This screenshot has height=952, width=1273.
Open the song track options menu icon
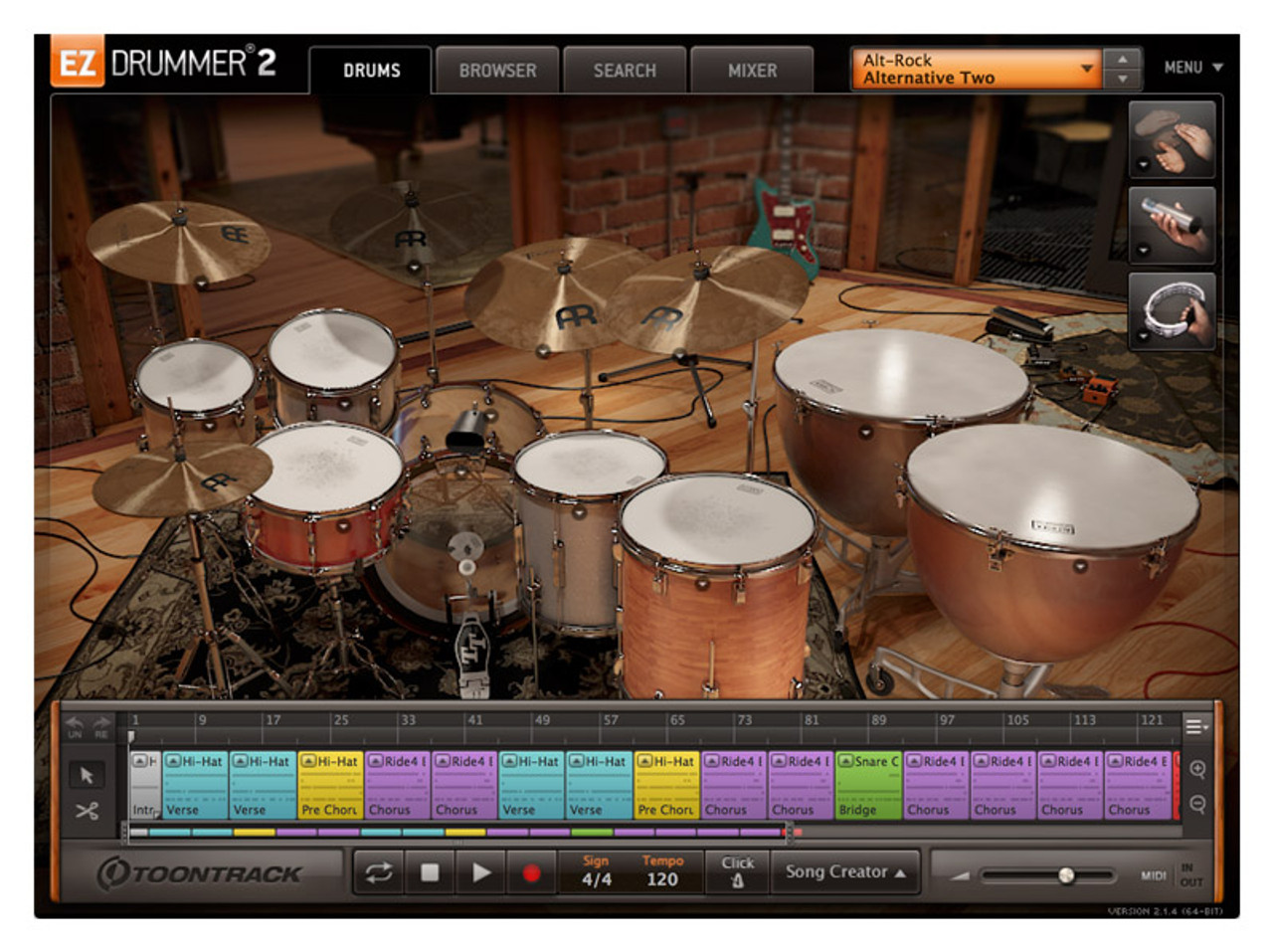coord(1196,727)
